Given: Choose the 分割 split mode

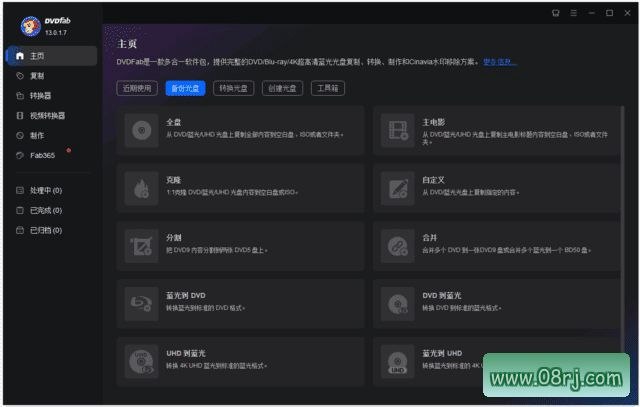Looking at the screenshot, I should 240,246.
